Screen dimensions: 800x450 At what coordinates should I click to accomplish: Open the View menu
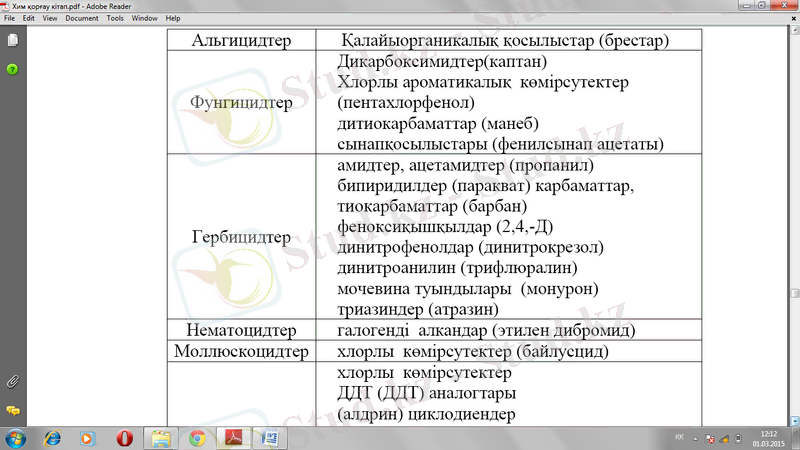click(x=49, y=18)
